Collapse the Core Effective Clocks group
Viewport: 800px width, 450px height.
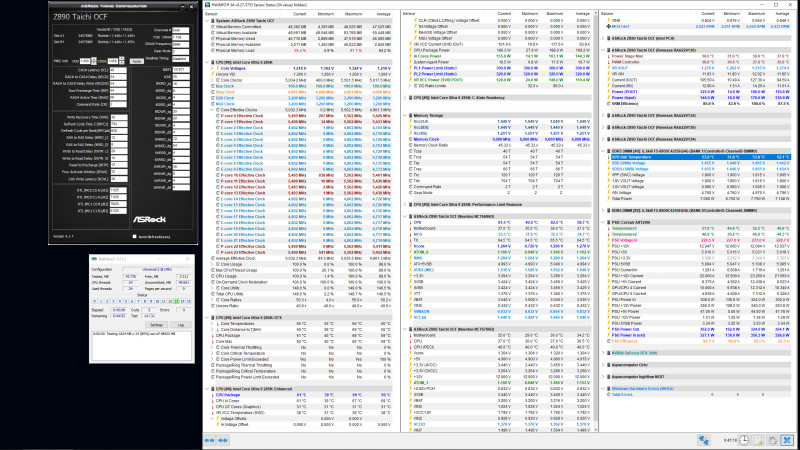[212, 110]
